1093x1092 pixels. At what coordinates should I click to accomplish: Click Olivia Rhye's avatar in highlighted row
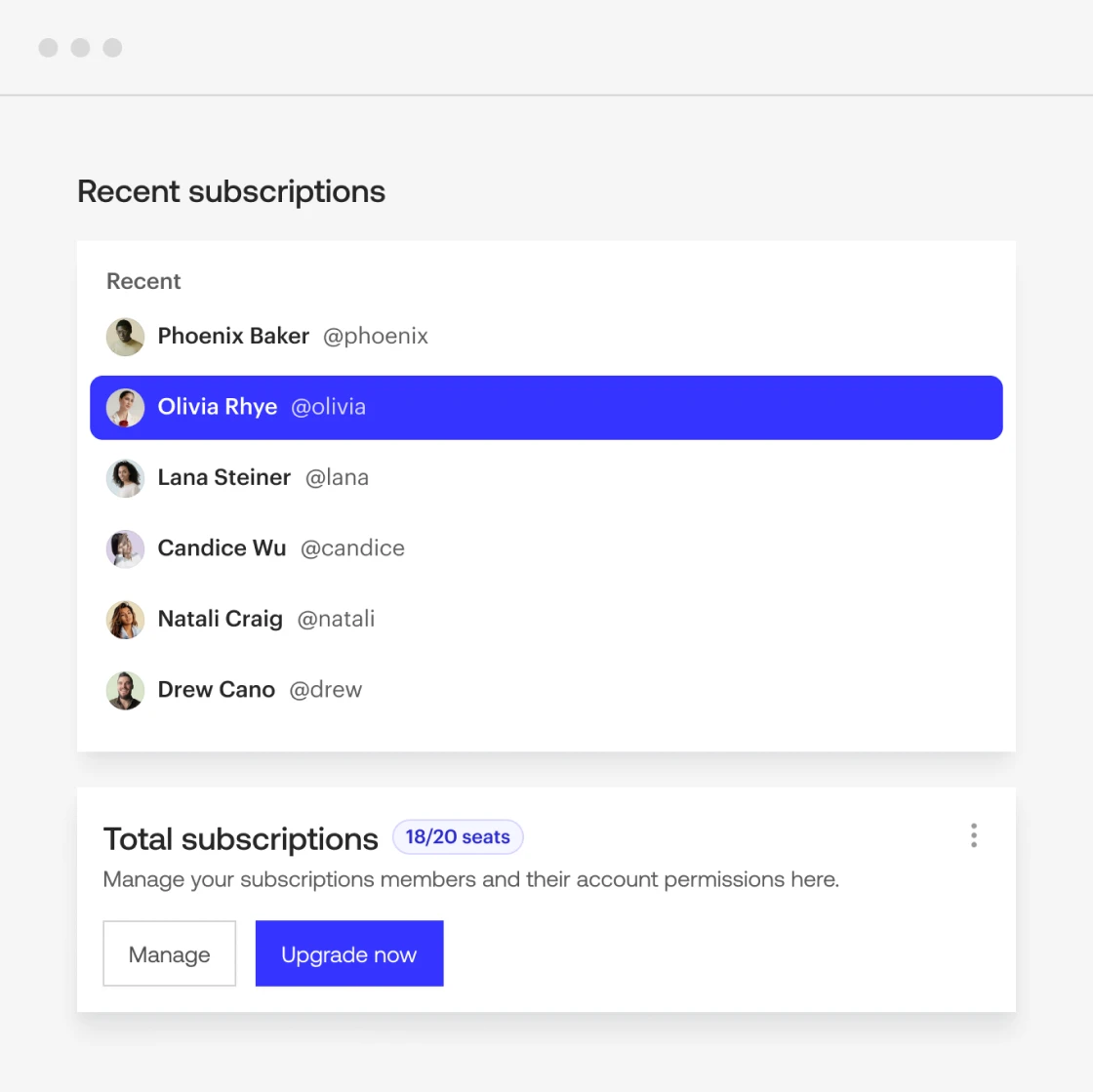point(125,408)
